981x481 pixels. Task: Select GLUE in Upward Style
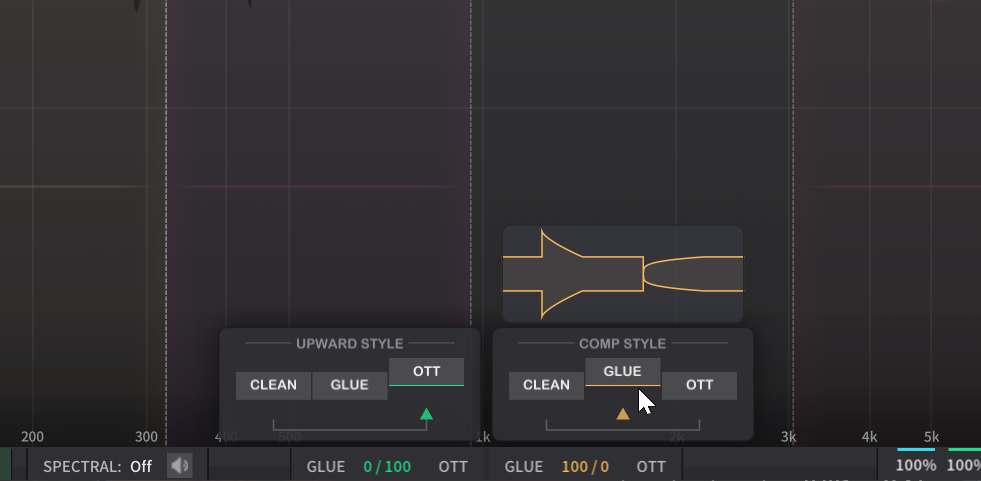coord(349,385)
